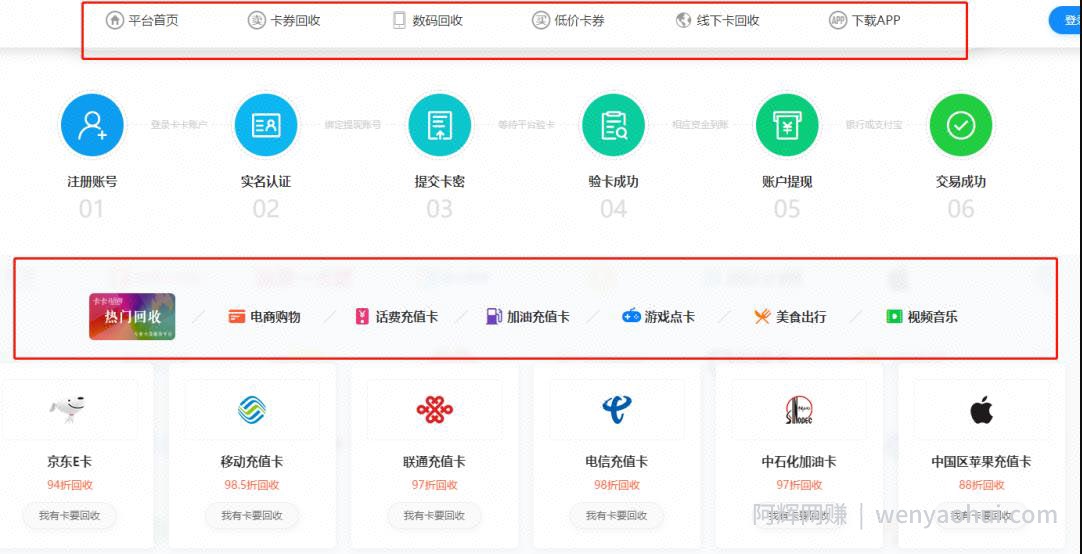The image size is (1082, 554).
Task: Click the 88折回收 rate text
Action: click(x=981, y=485)
